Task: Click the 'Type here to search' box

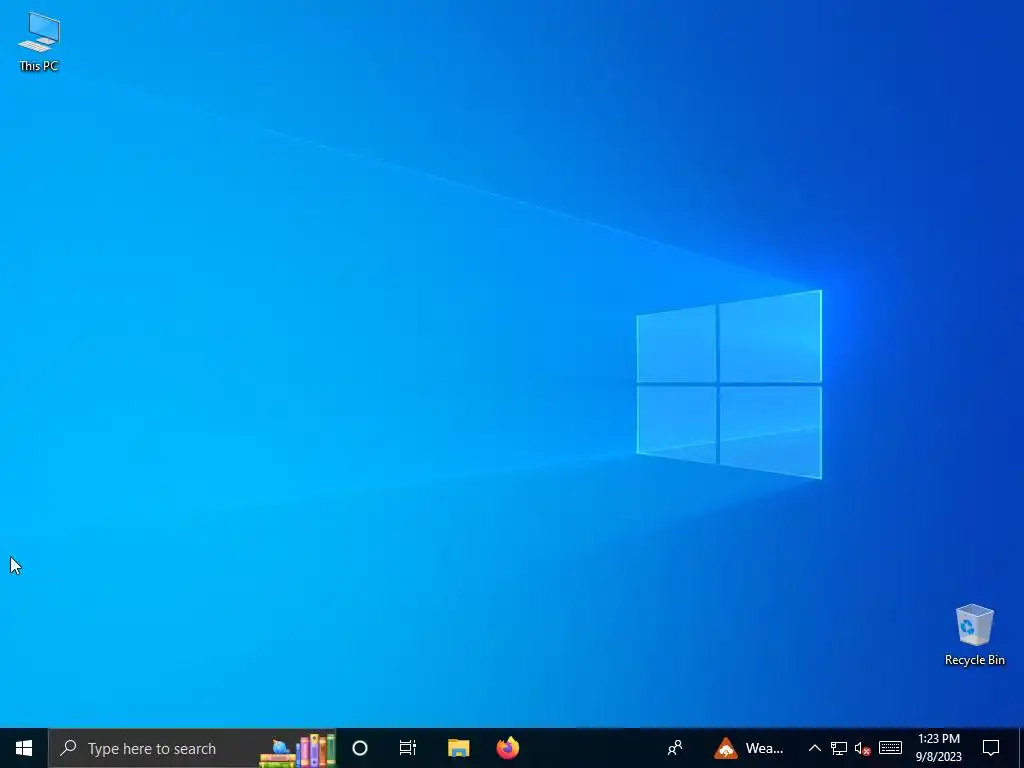Action: [192, 748]
